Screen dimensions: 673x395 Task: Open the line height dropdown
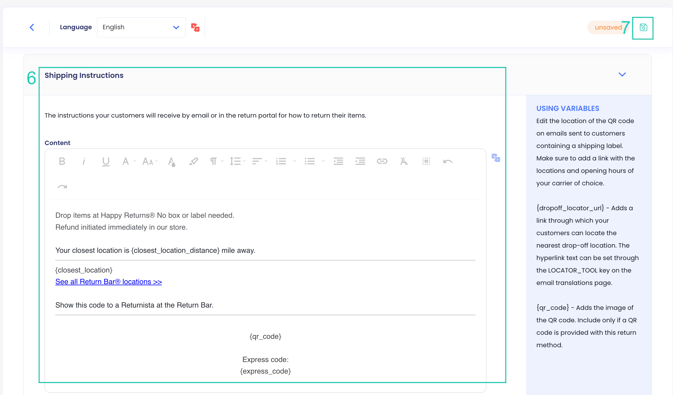point(237,161)
